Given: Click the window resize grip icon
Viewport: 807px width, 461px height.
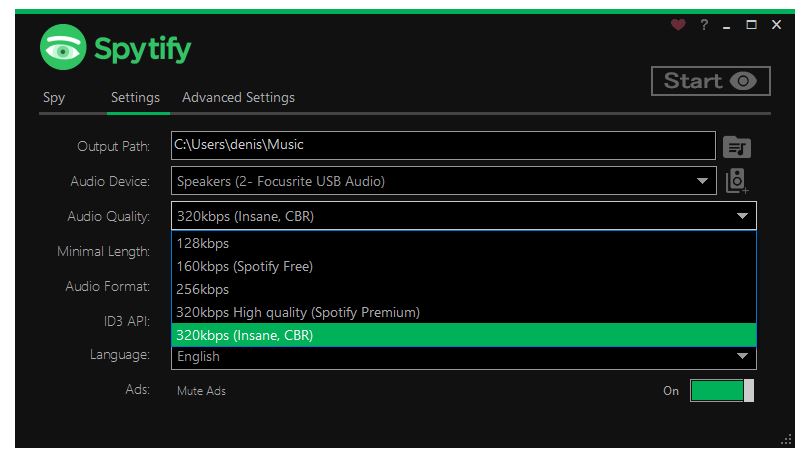Looking at the screenshot, I should 786,439.
